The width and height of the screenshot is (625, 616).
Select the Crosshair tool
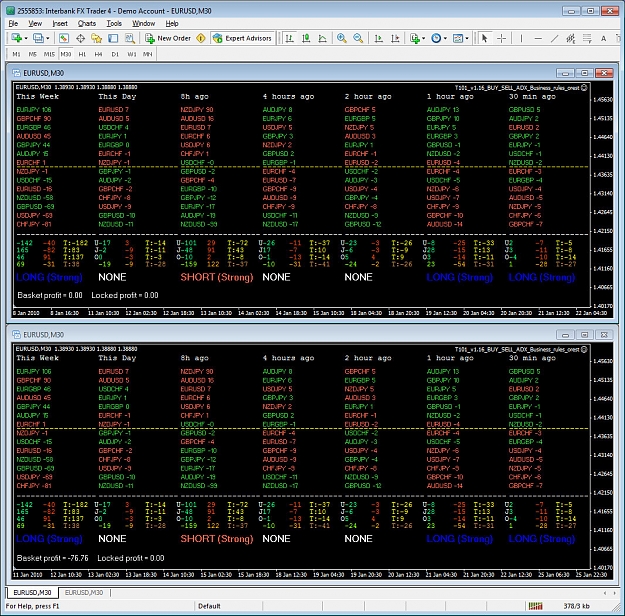click(501, 38)
